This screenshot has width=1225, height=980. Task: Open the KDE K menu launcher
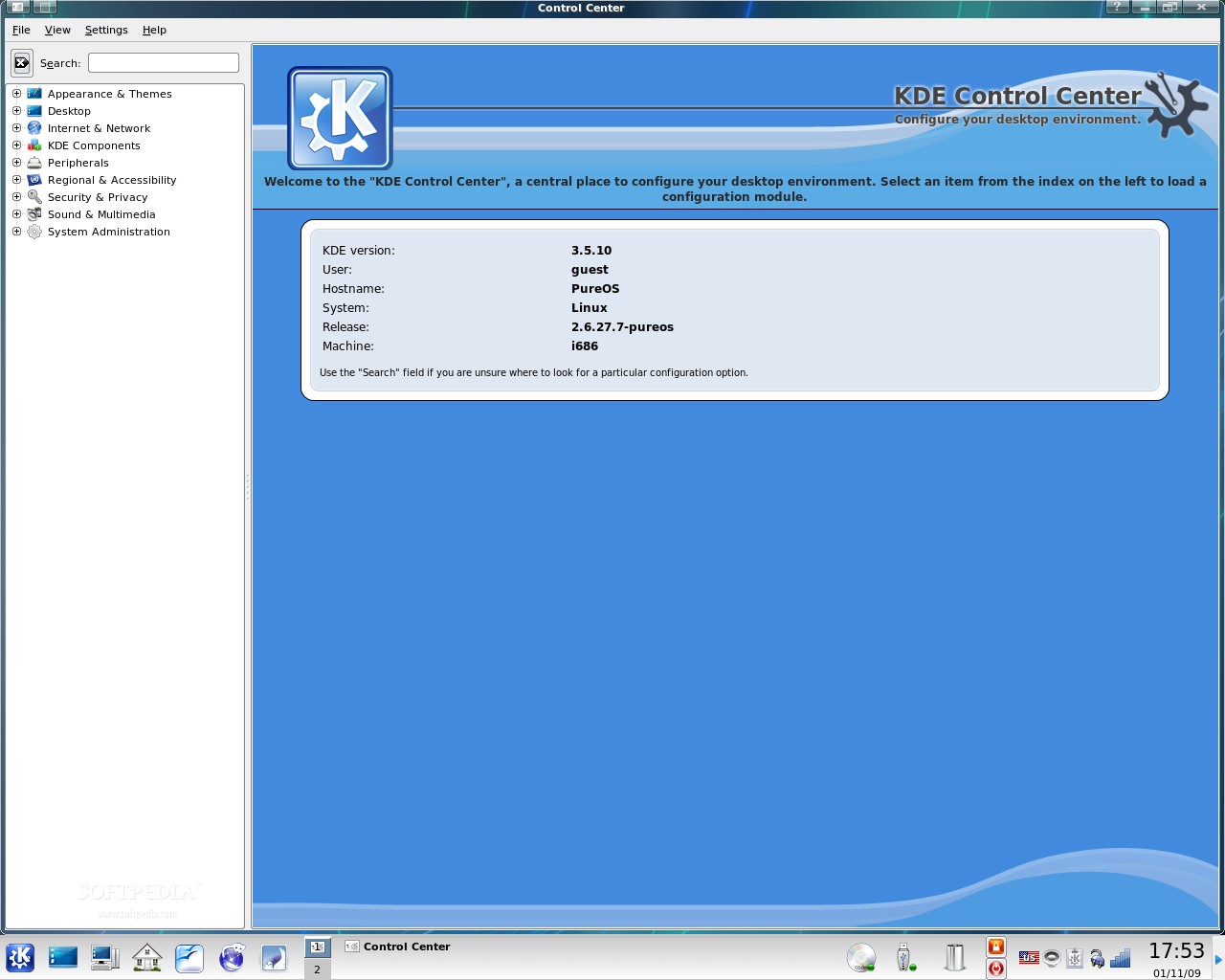pos(20,957)
